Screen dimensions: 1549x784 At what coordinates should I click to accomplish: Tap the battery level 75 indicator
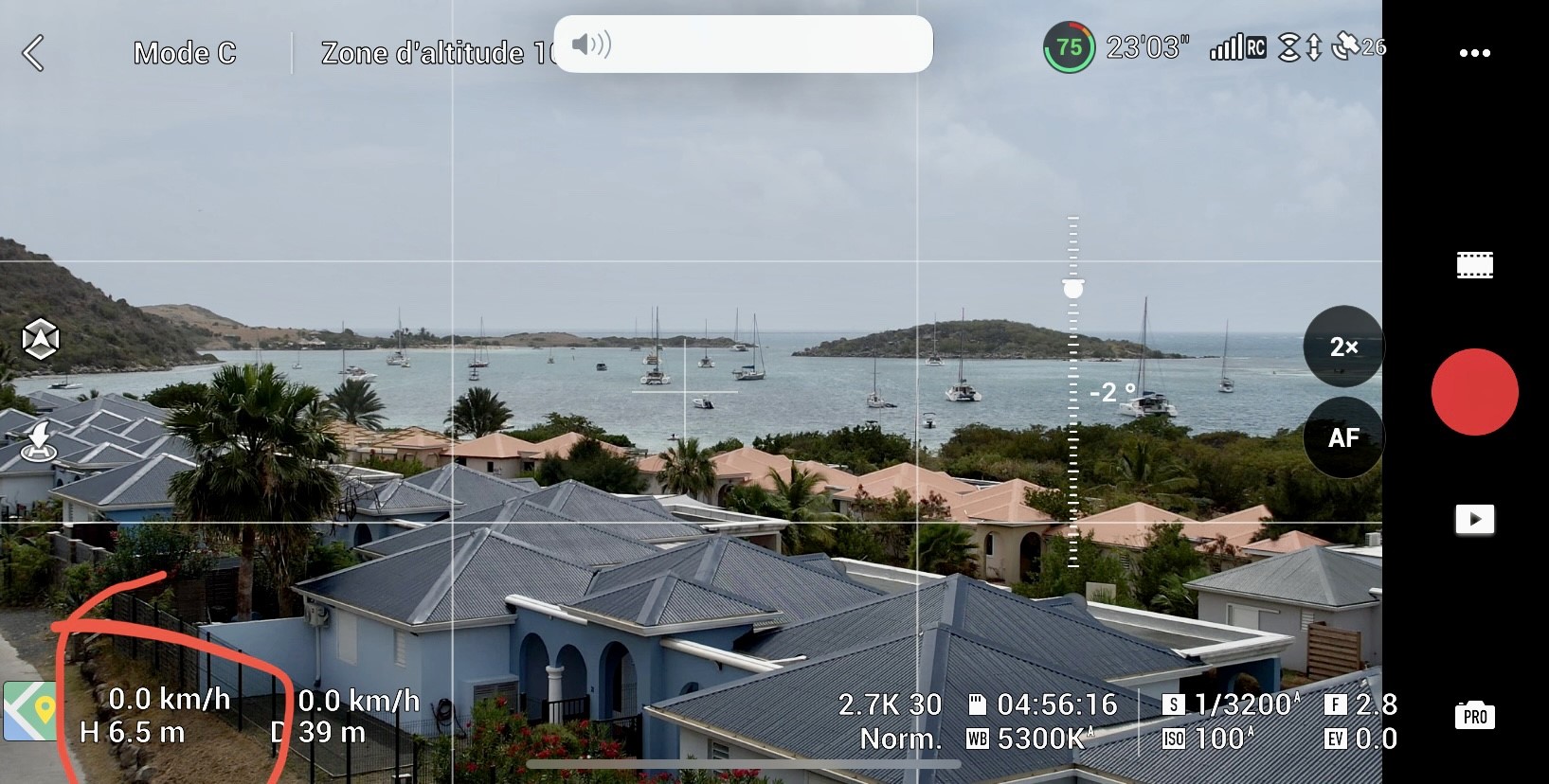click(x=1069, y=47)
